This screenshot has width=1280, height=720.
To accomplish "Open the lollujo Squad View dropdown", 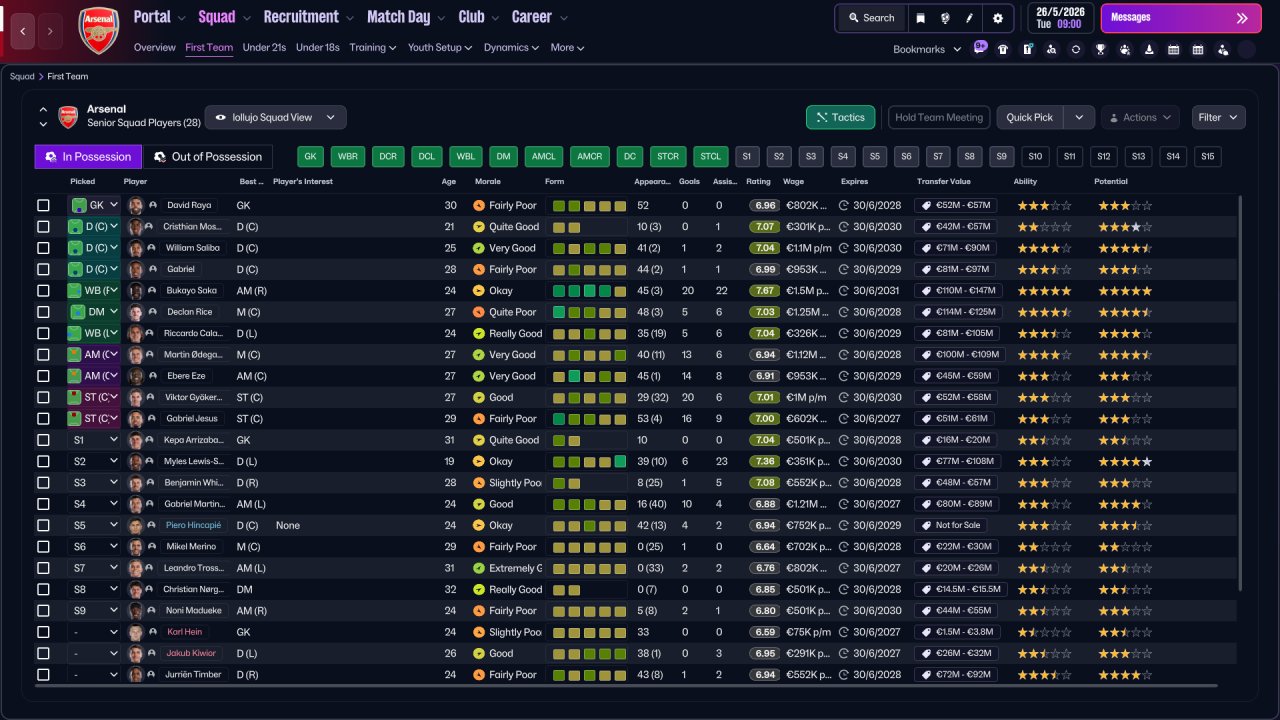I will click(275, 117).
